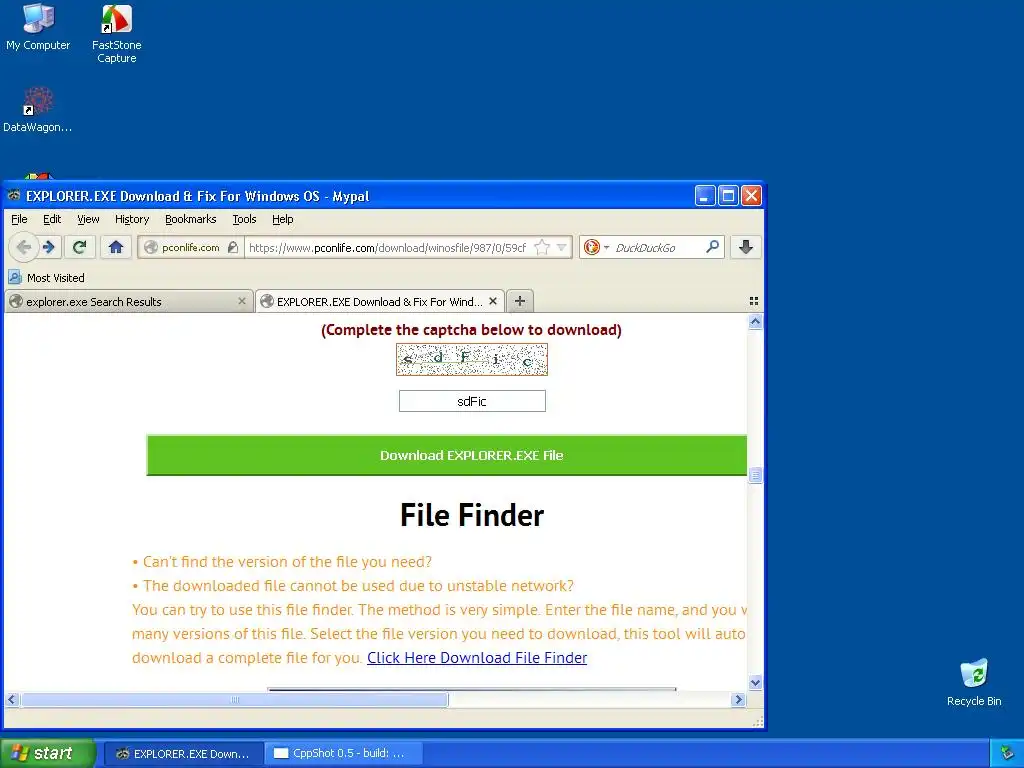This screenshot has height=768, width=1024.
Task: Select the DataWagon desktop shortcut
Action: [x=37, y=110]
